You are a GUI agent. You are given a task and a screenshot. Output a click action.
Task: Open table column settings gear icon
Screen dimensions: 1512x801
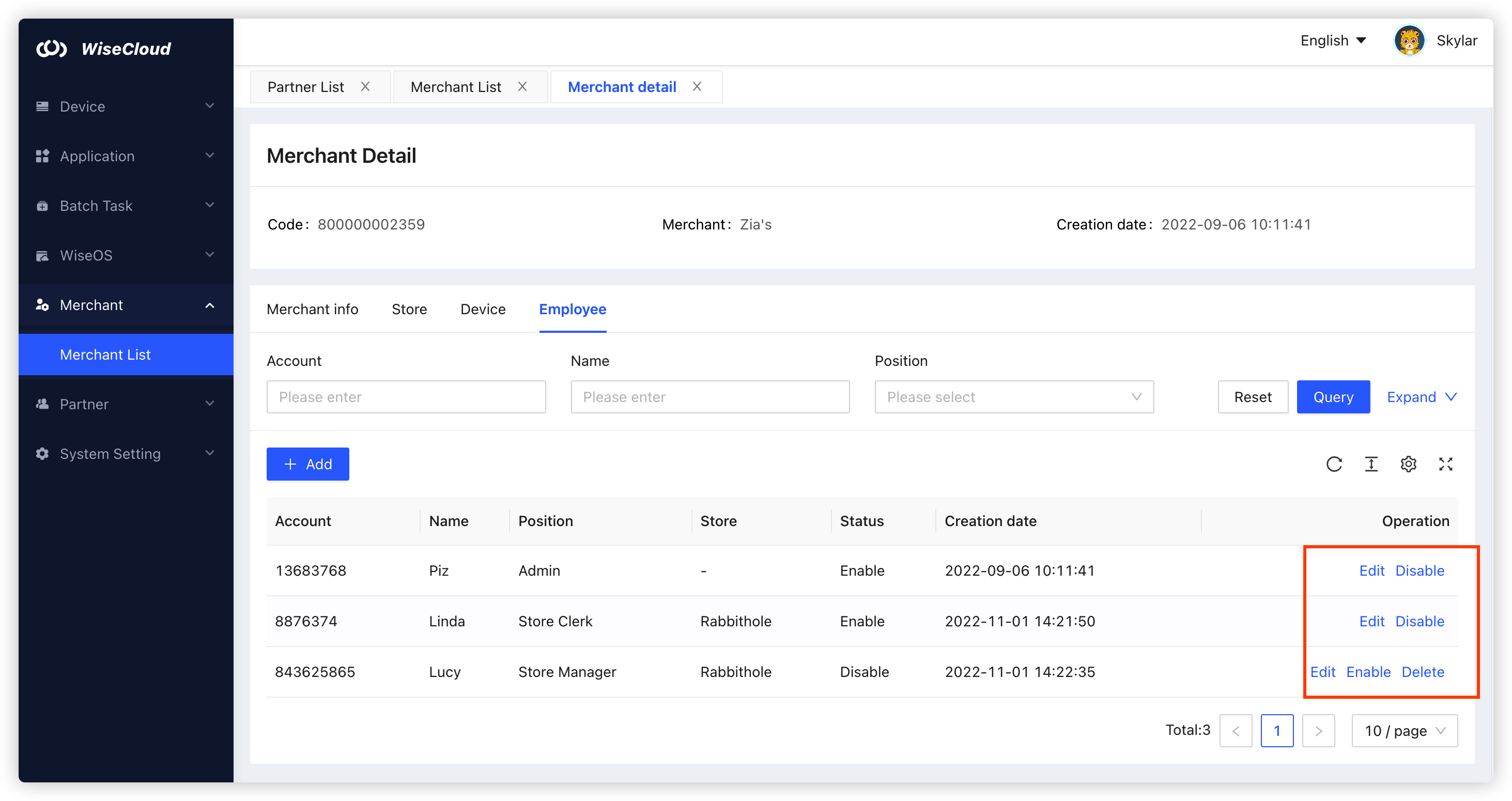[x=1408, y=464]
